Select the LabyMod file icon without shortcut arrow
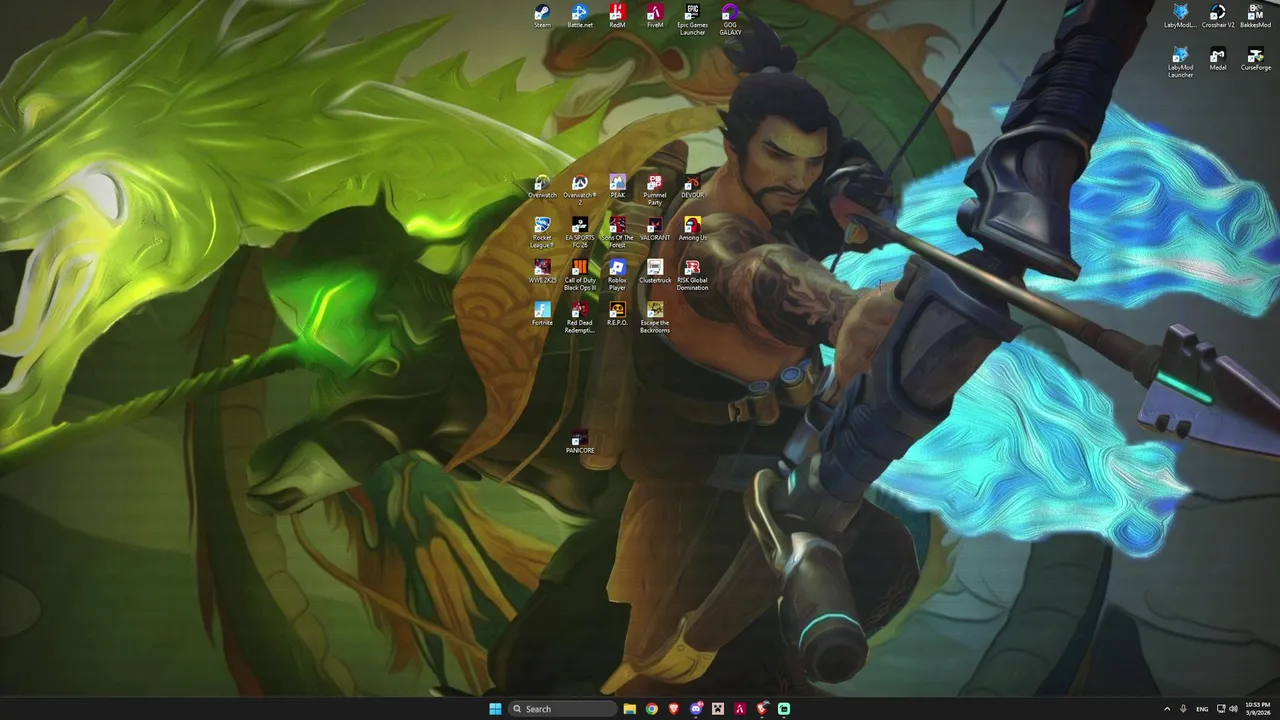1280x720 pixels. [1180, 16]
